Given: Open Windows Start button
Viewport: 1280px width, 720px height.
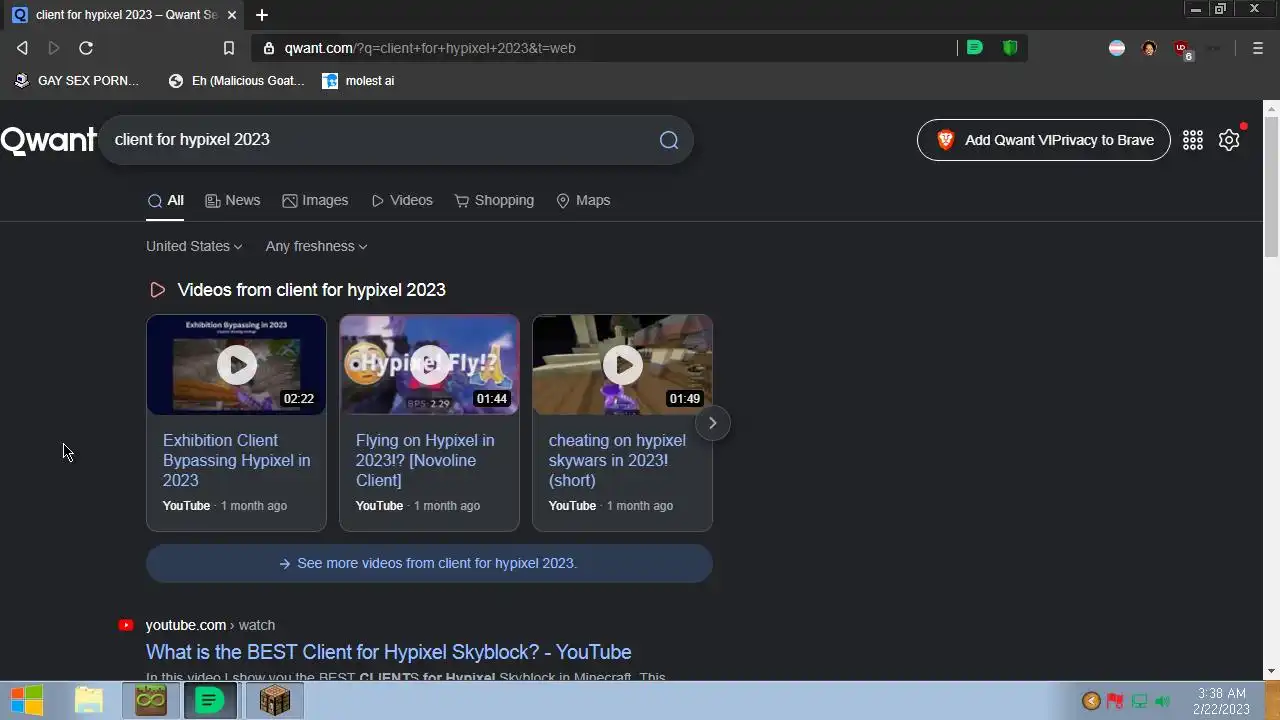Looking at the screenshot, I should click(27, 701).
